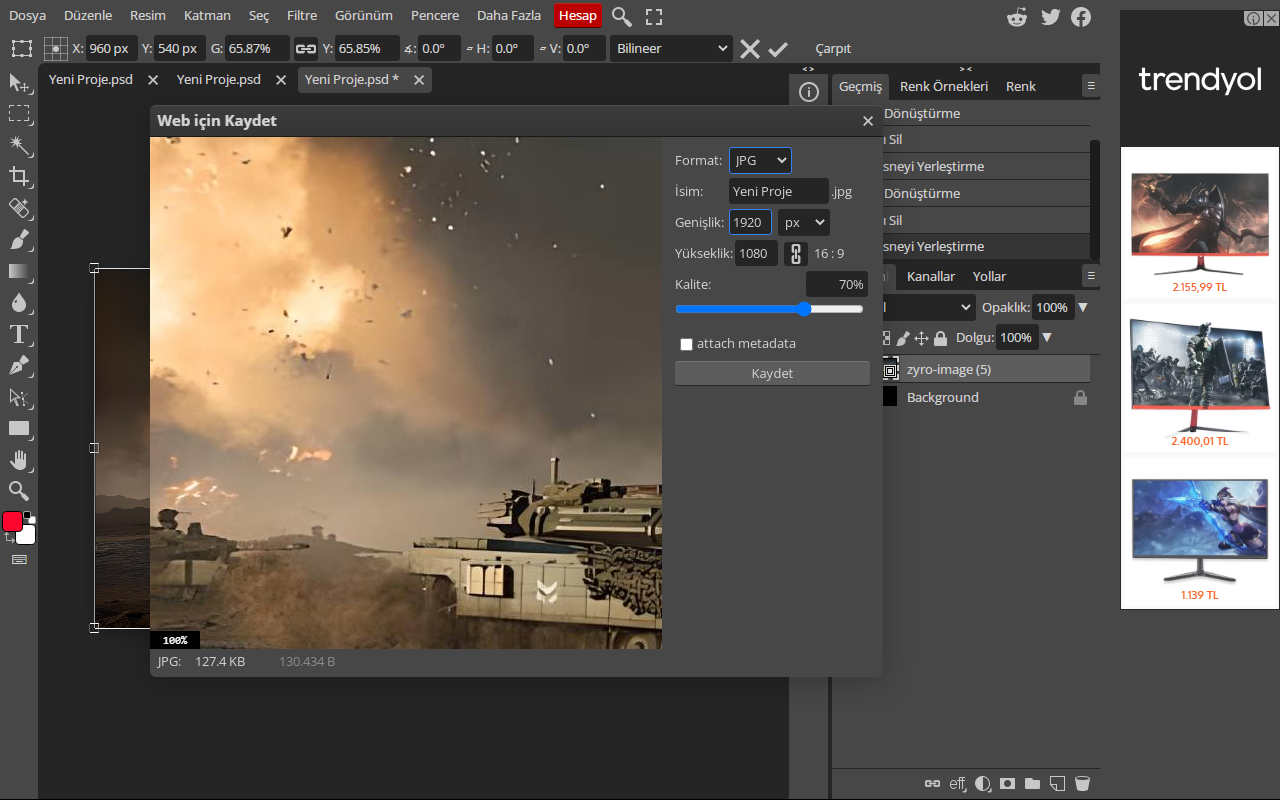
Task: Add a raster mask icon
Action: [1008, 784]
